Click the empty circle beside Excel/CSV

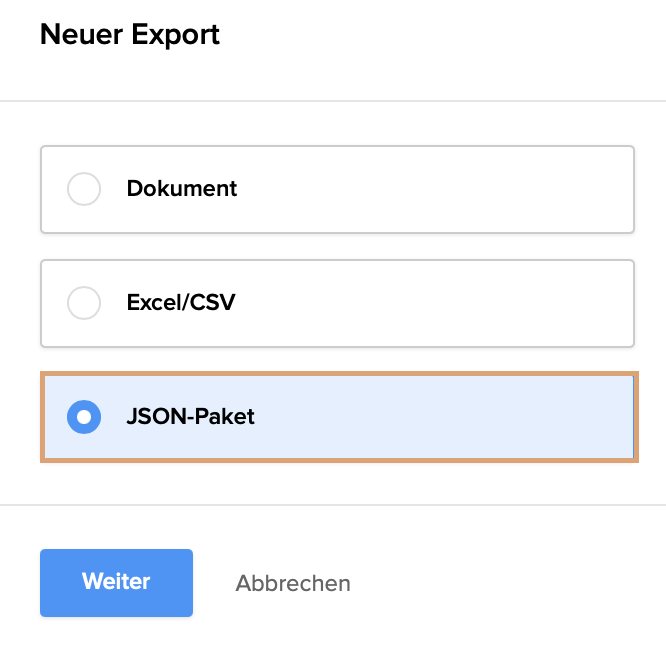pos(84,303)
